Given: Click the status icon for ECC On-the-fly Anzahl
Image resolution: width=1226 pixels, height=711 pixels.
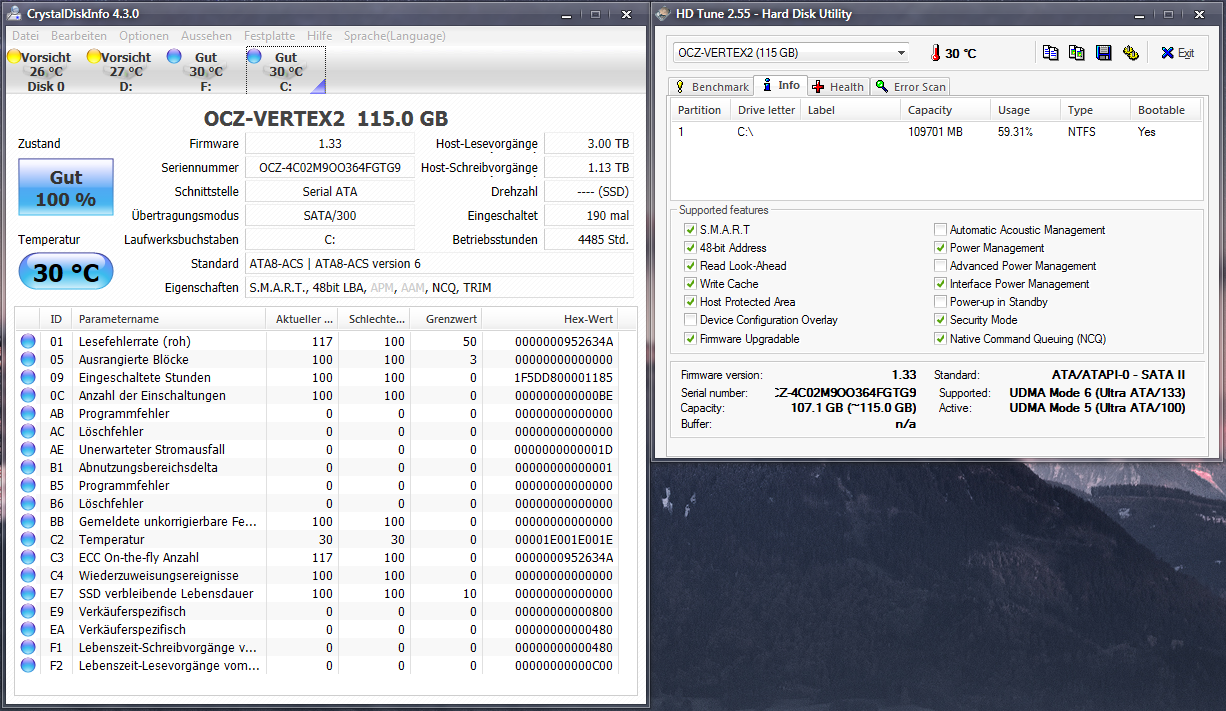Looking at the screenshot, I should [x=28, y=558].
